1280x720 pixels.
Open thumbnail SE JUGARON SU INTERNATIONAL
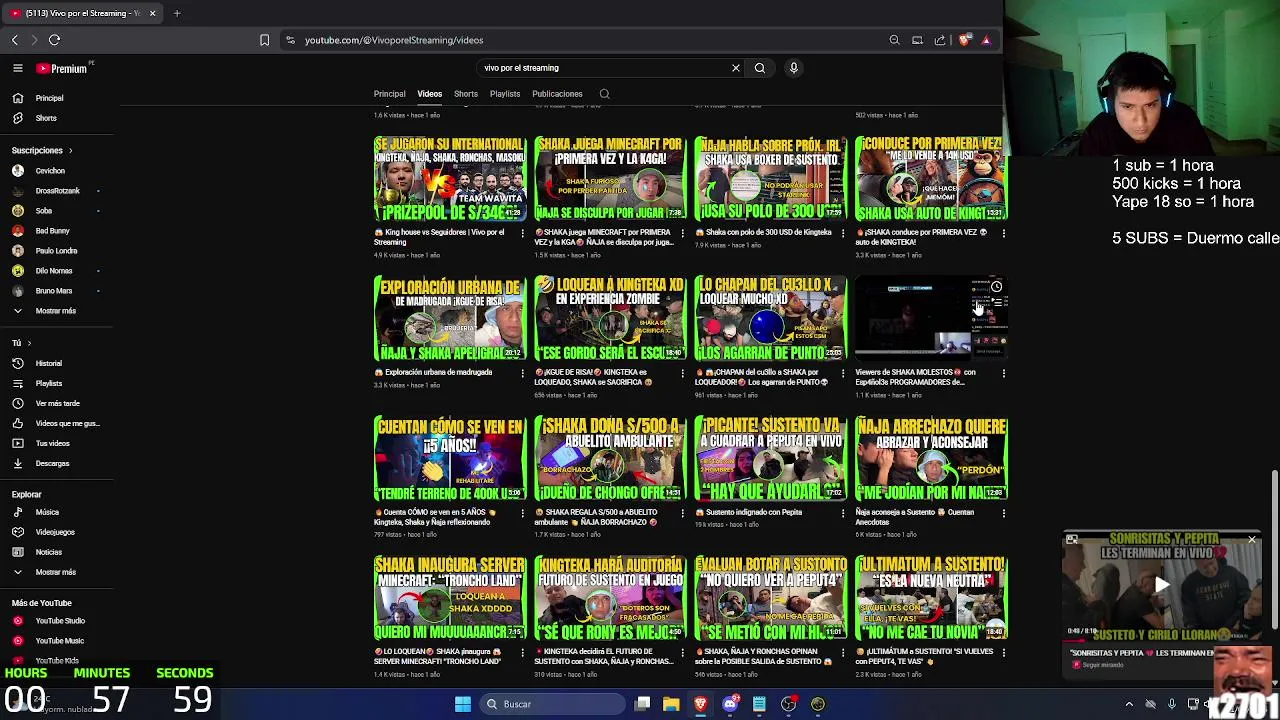pos(450,179)
